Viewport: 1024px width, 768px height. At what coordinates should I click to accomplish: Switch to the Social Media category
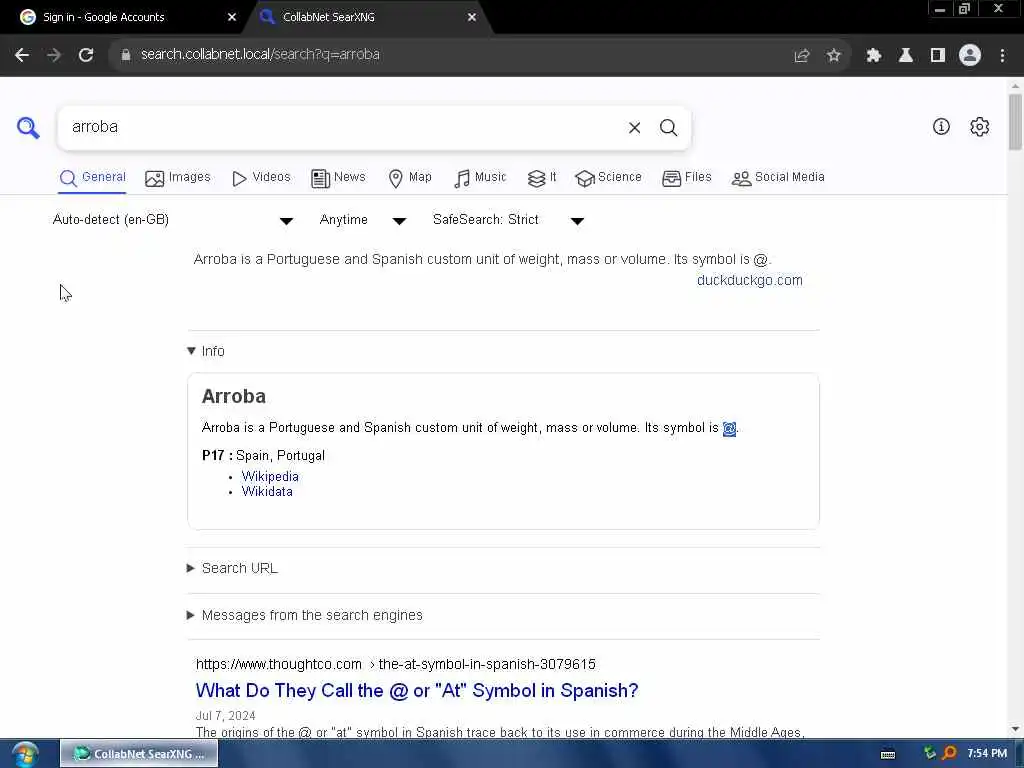tap(778, 178)
